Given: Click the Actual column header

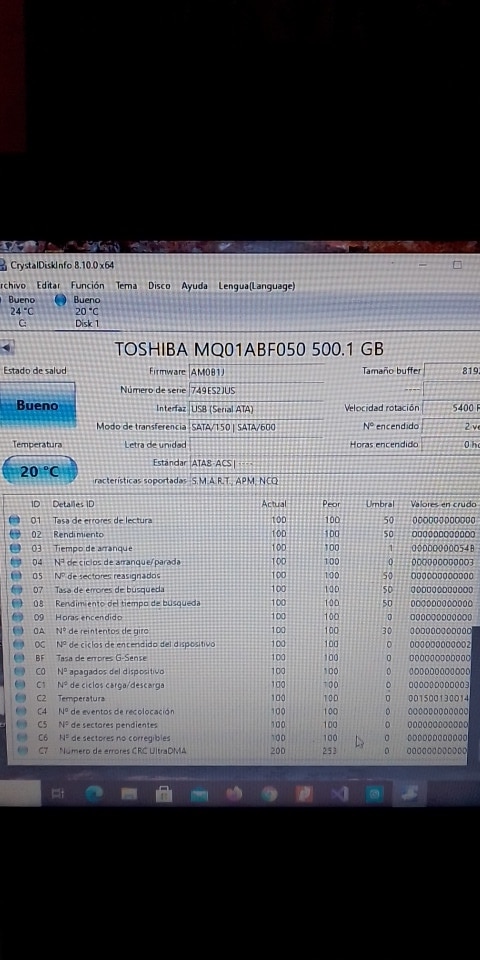Looking at the screenshot, I should click(x=274, y=504).
